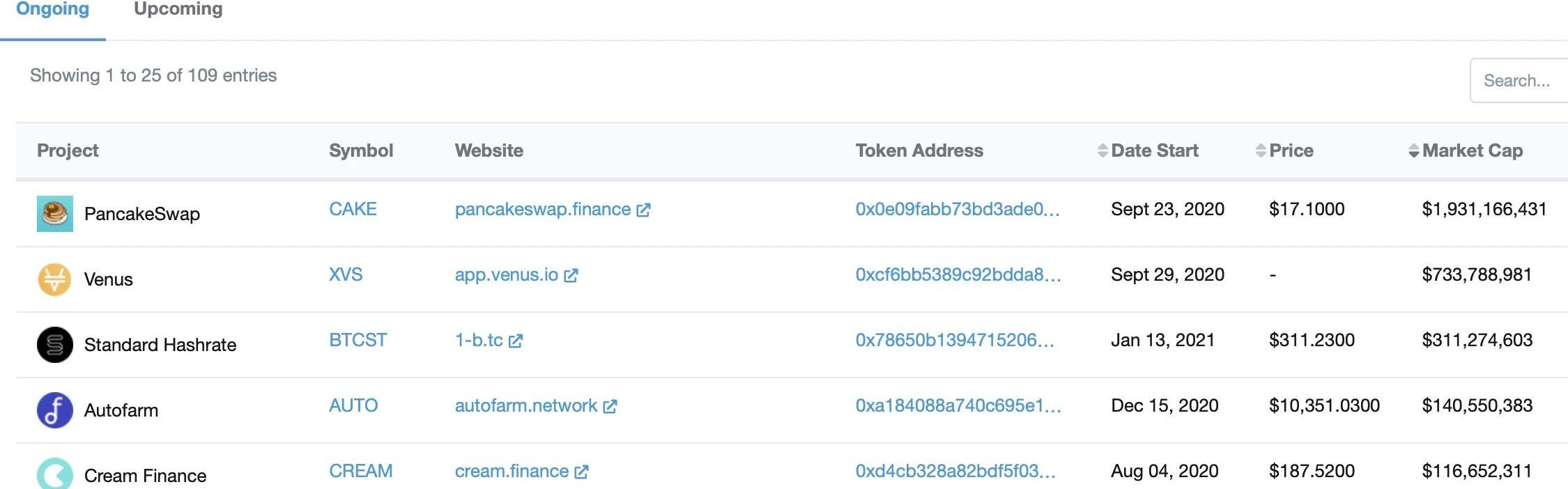Screen dimensions: 1568x489
Task: Click the Standard Hashrate project name
Action: pyautogui.click(x=160, y=345)
